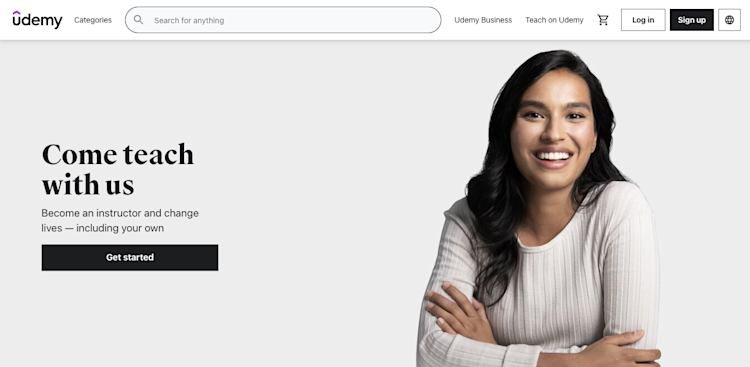Viewport: 750px width, 367px height.
Task: Click the Become an instructor subtitle text
Action: coord(120,221)
